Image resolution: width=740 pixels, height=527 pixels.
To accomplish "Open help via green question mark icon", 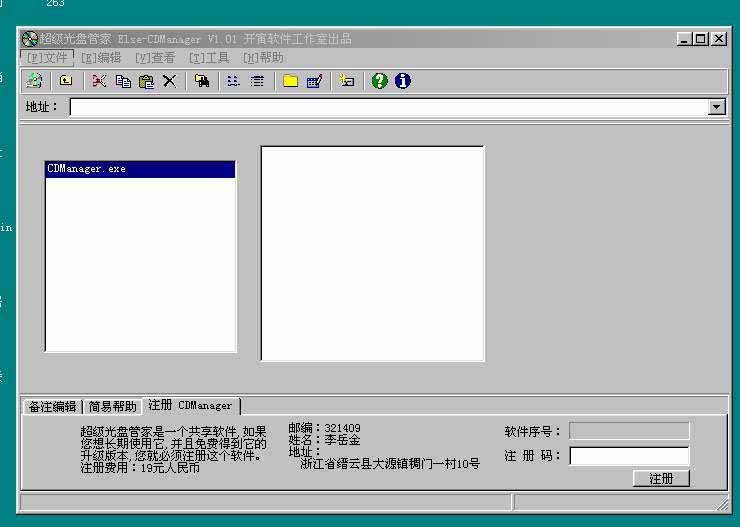I will 379,81.
